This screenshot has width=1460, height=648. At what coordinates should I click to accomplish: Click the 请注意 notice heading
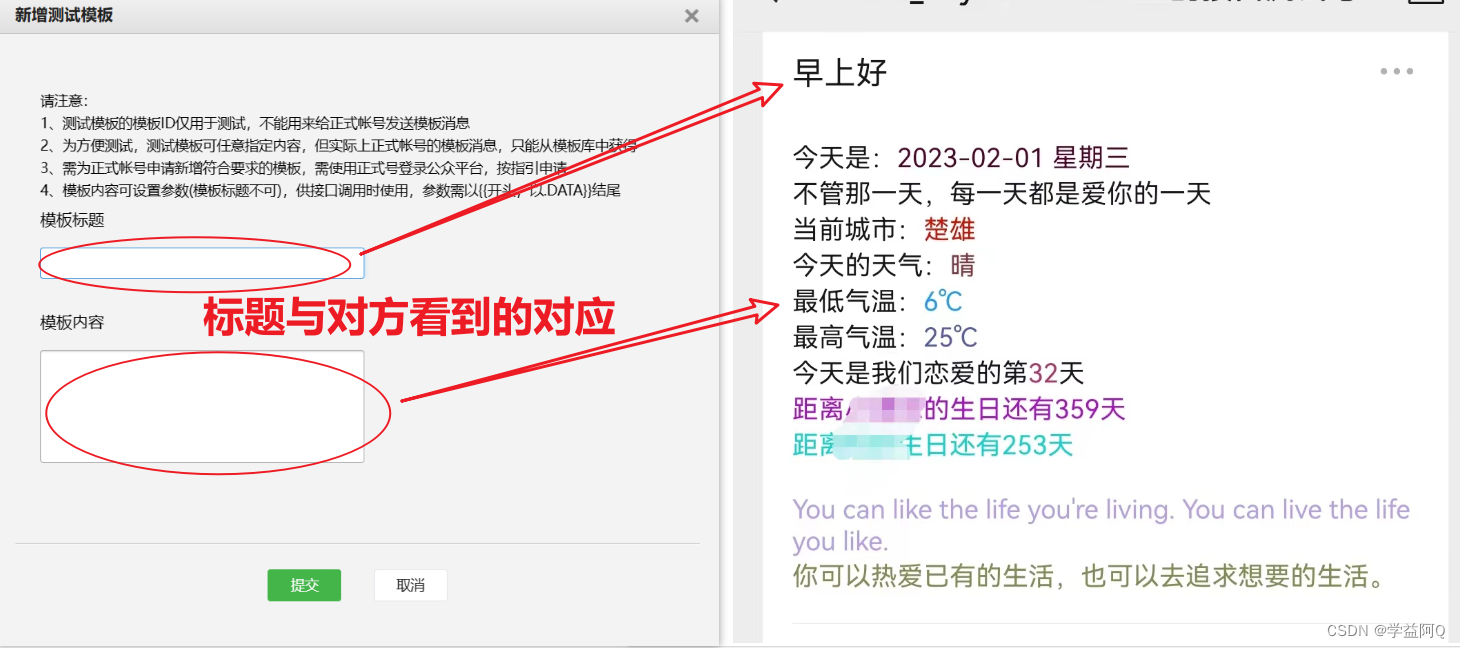pos(64,101)
